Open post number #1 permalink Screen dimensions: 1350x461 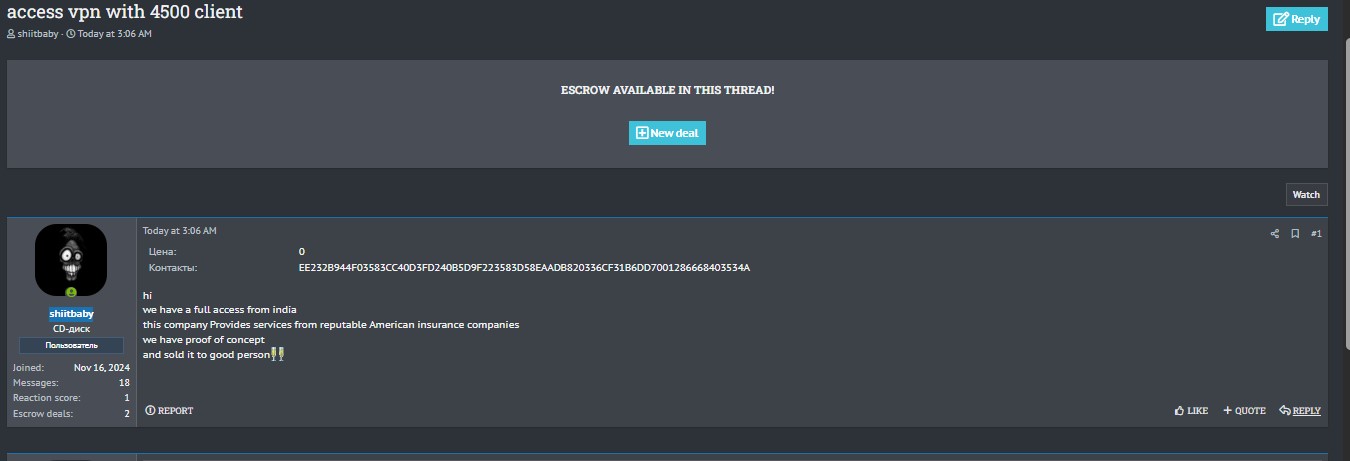1316,234
